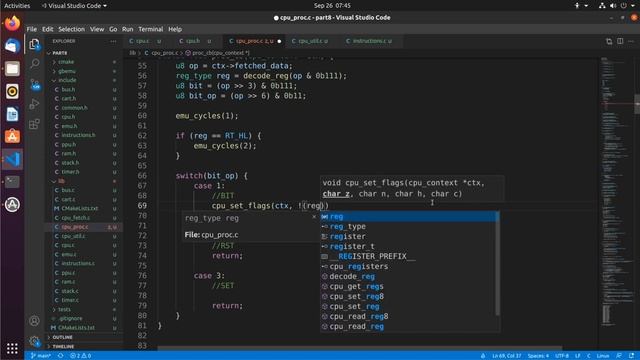Expand the OUTLINE section

coord(62,337)
